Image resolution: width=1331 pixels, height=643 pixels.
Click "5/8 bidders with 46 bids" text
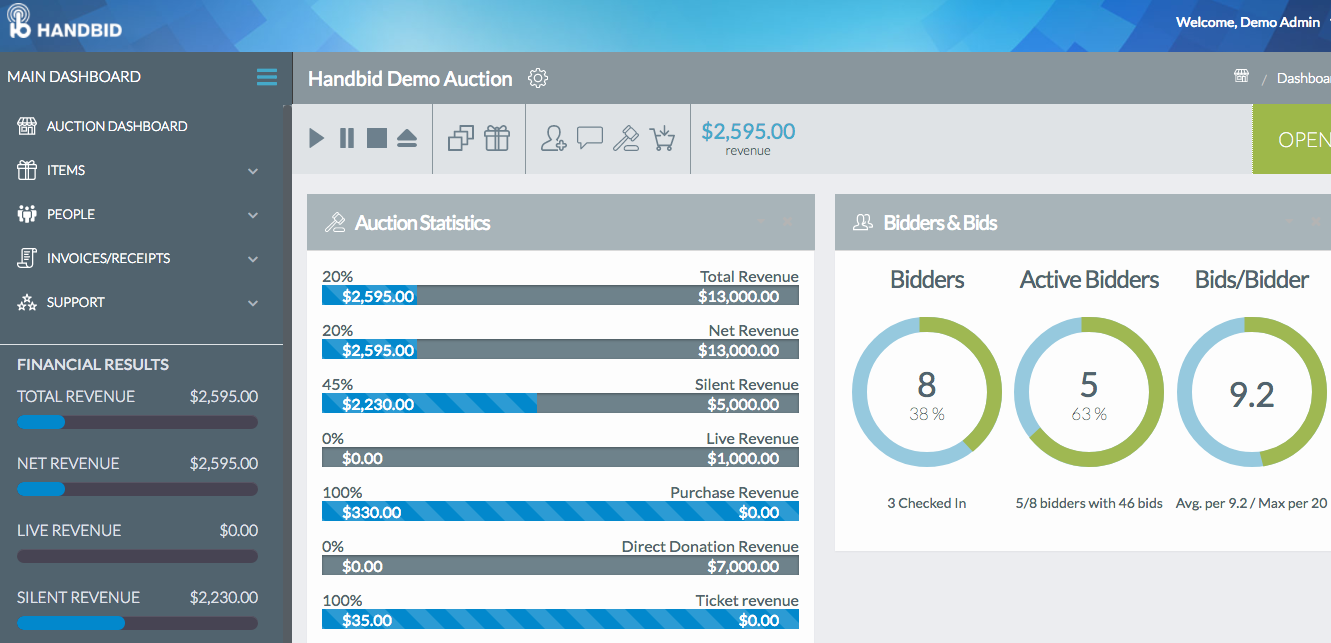(x=1089, y=503)
